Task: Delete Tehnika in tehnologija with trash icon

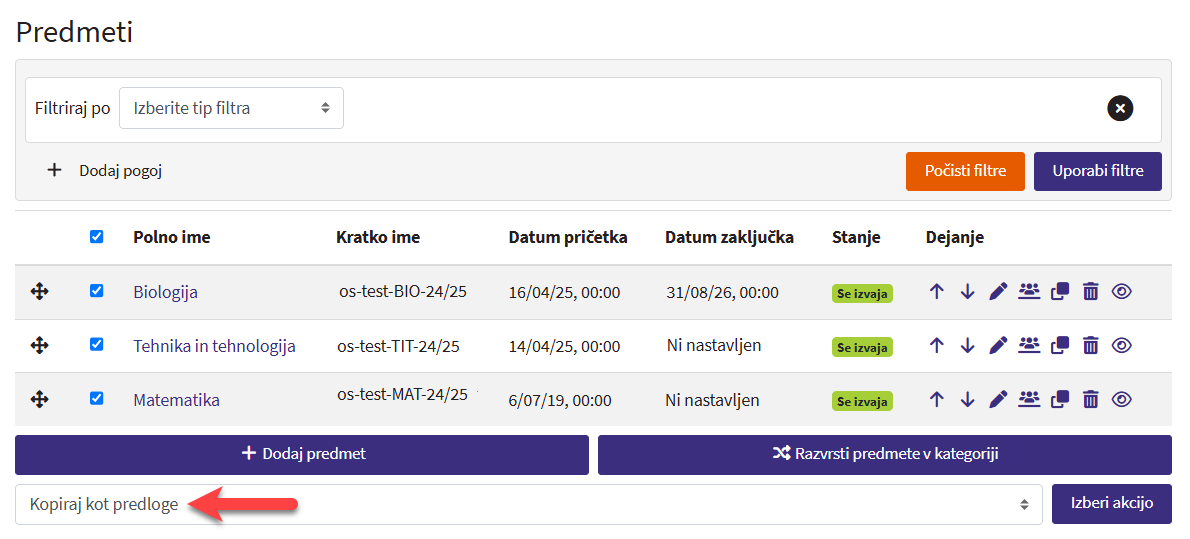Action: point(1091,345)
